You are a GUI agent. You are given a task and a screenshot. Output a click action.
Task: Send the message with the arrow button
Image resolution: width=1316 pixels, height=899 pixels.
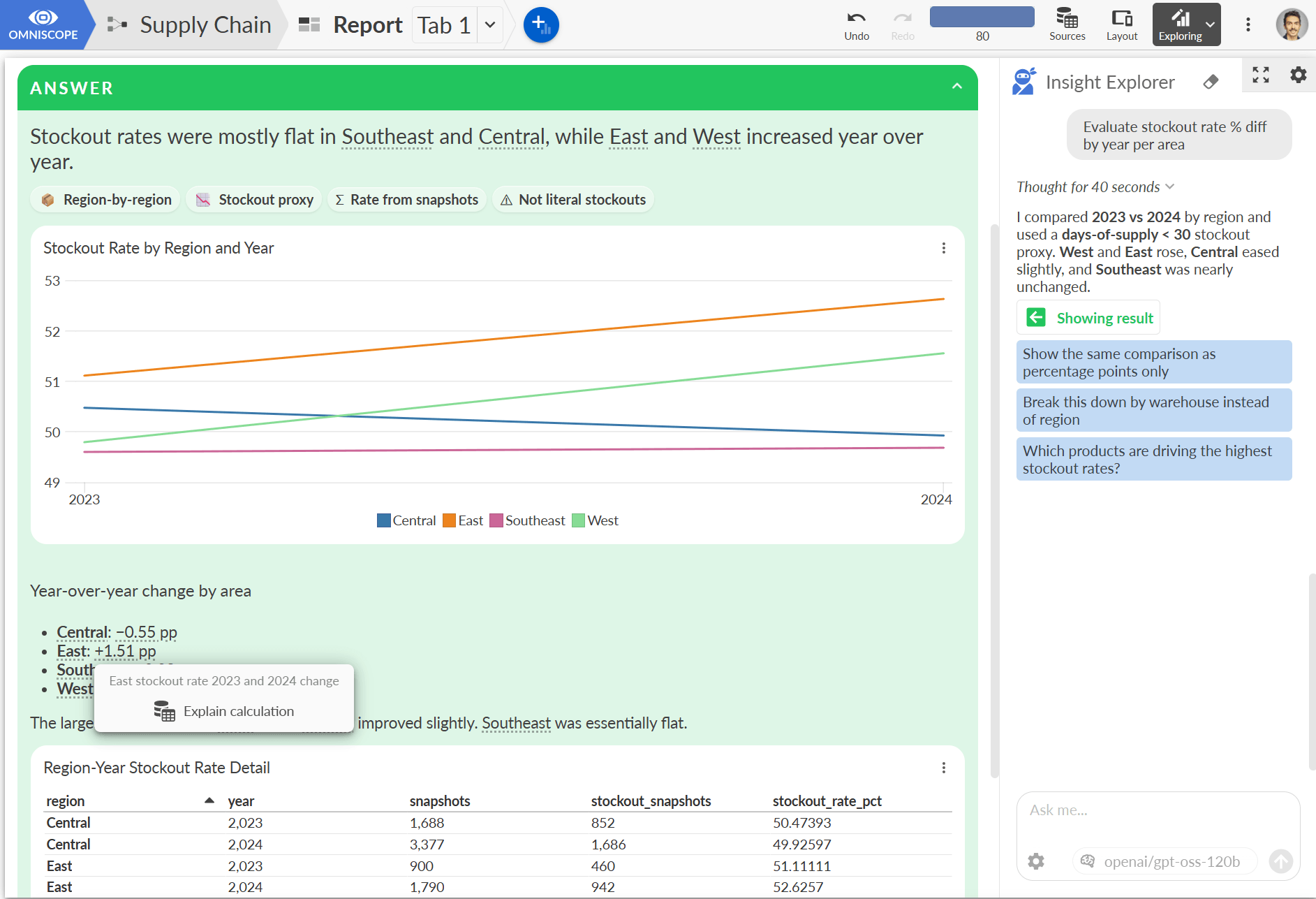[1280, 861]
